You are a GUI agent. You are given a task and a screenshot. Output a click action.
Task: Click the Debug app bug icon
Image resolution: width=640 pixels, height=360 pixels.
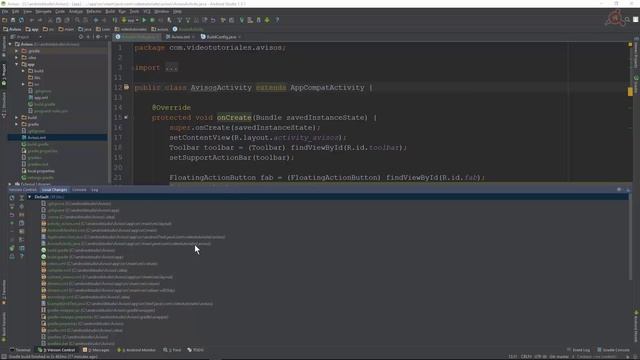(x=152, y=20)
